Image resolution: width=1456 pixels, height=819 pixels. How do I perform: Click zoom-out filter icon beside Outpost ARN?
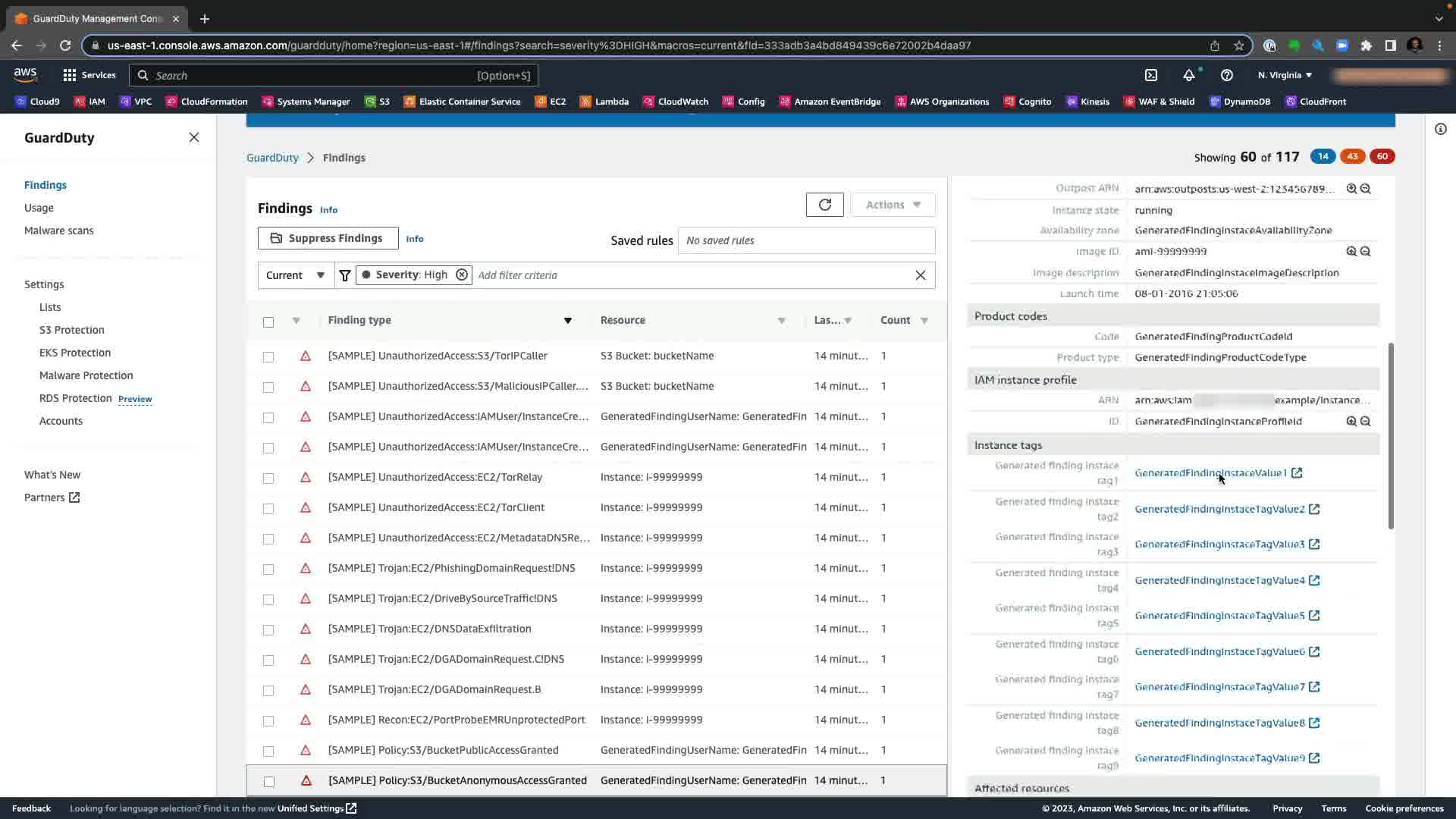pyautogui.click(x=1366, y=189)
